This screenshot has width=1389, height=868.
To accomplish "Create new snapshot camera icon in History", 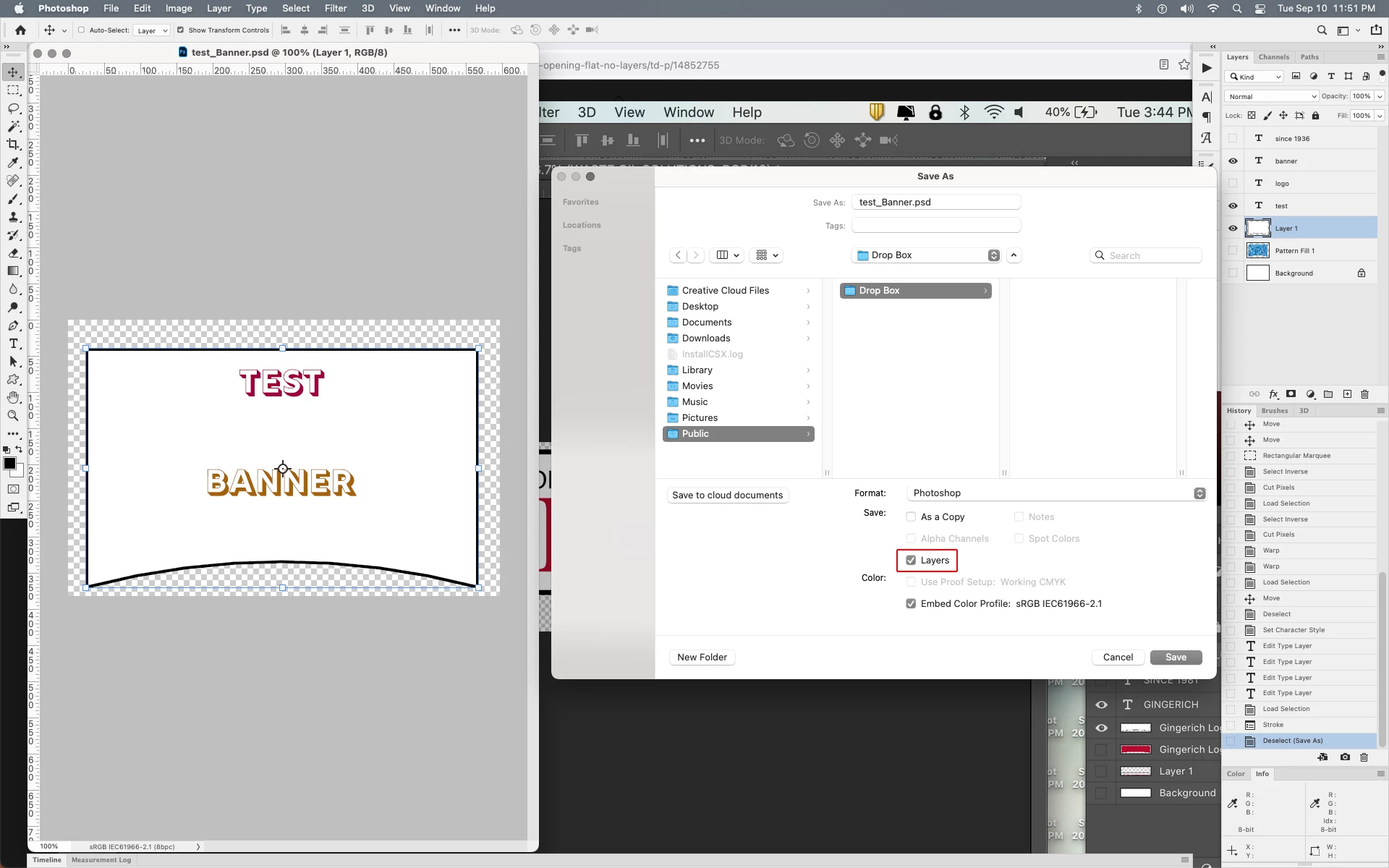I will (x=1344, y=757).
